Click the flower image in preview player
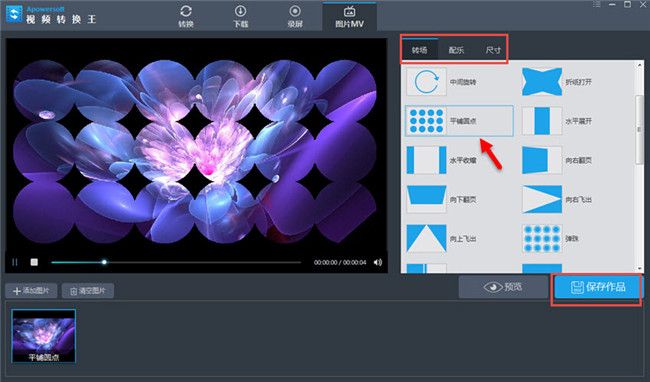This screenshot has height=382, width=650. click(196, 152)
